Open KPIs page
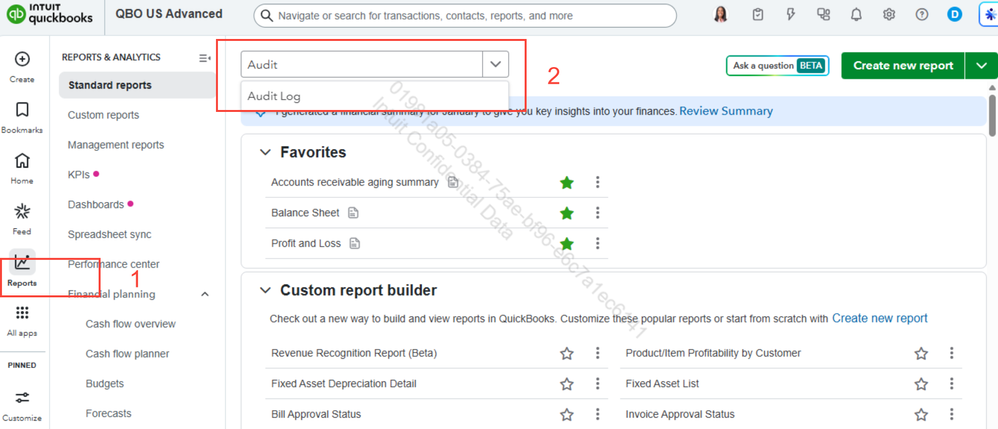This screenshot has height=429, width=998. (79, 174)
